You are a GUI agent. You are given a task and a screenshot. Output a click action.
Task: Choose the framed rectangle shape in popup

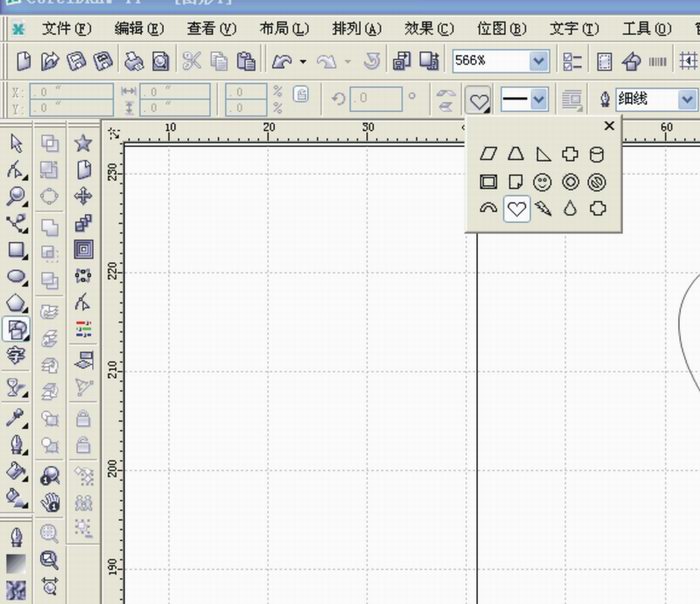(488, 182)
